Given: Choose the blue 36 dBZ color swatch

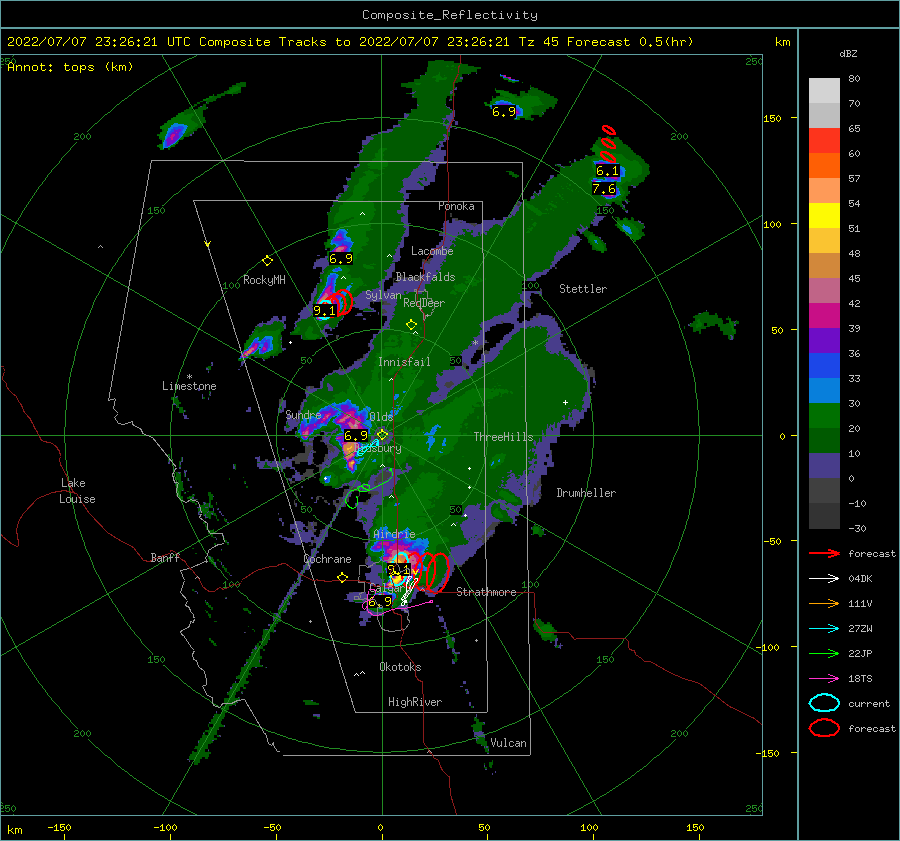Looking at the screenshot, I should point(824,365).
